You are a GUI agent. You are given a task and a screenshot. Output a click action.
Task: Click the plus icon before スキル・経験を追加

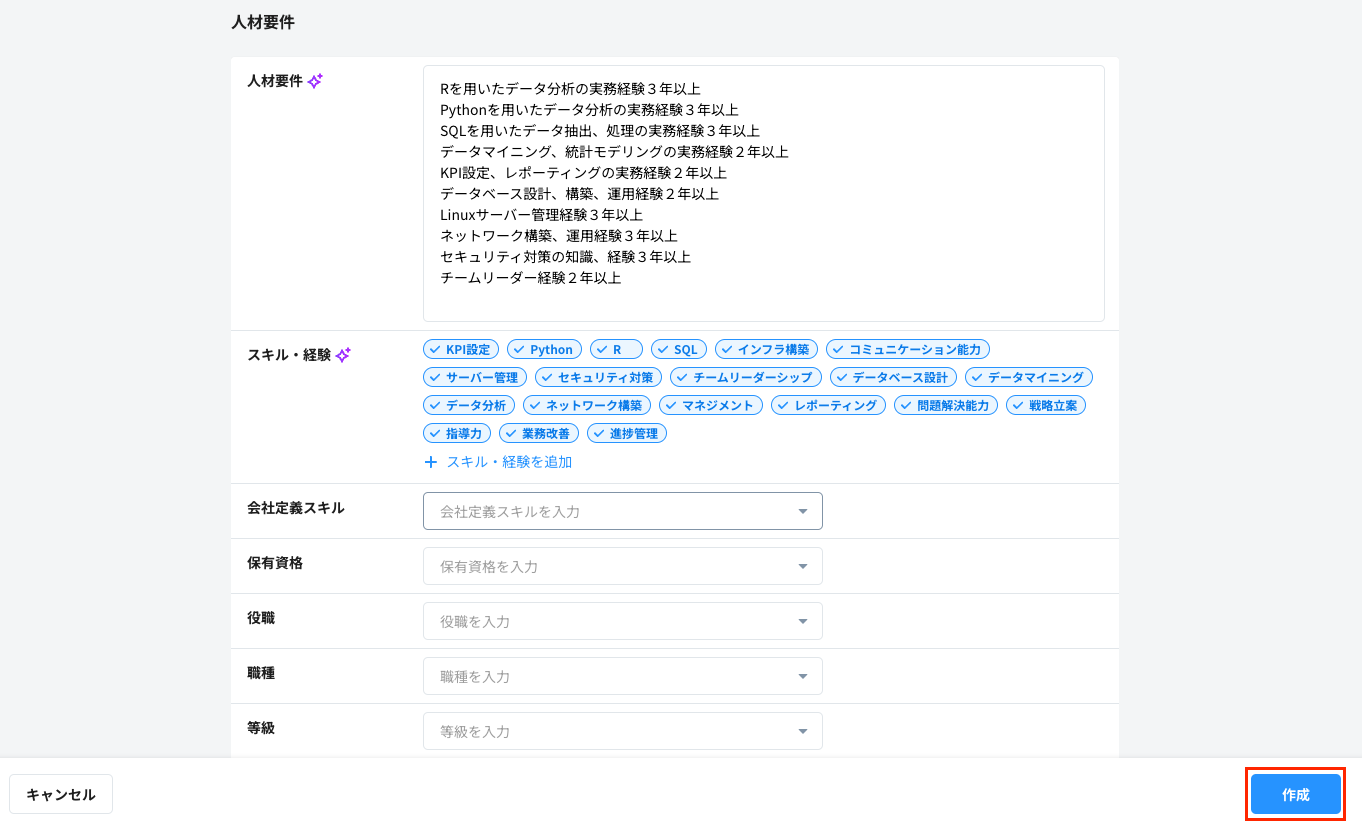point(431,461)
